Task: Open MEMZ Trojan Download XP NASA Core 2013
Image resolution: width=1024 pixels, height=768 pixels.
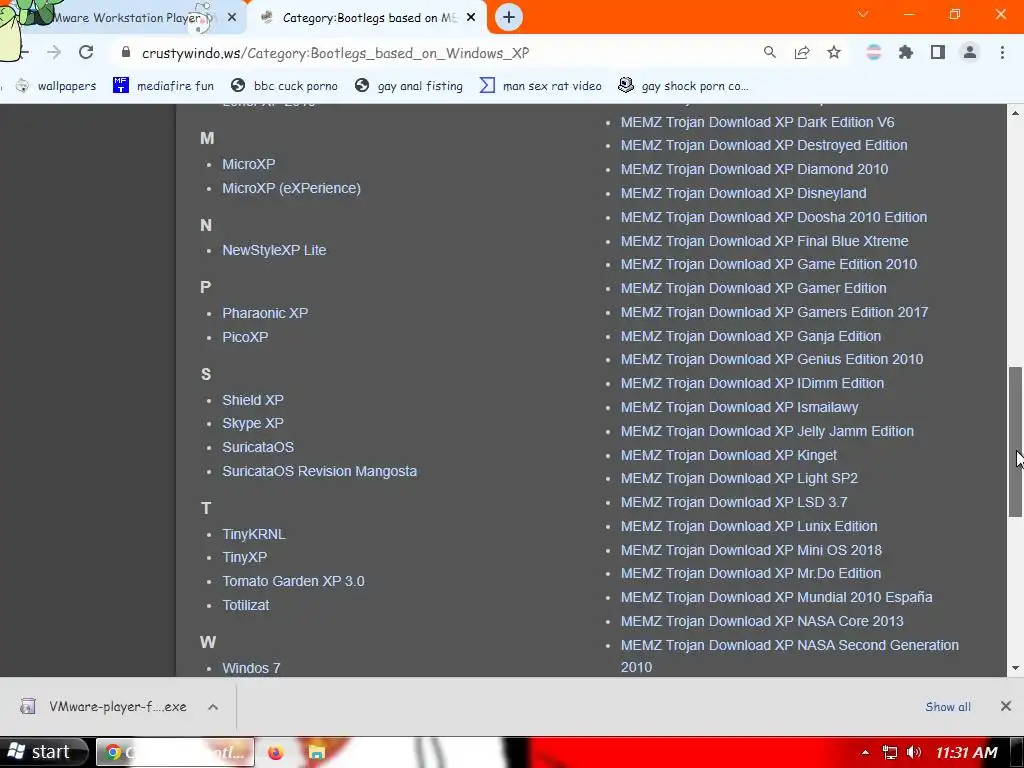Action: pos(762,621)
